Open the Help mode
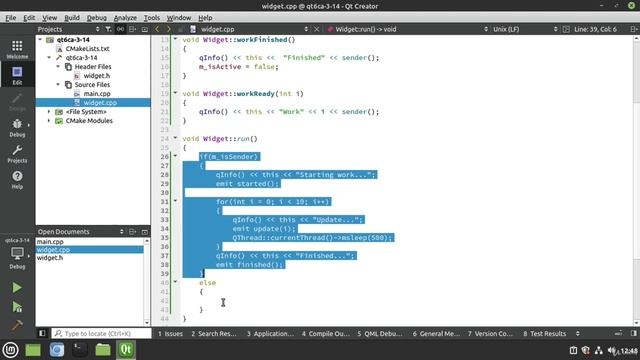This screenshot has height=360, width=640. pos(17,180)
